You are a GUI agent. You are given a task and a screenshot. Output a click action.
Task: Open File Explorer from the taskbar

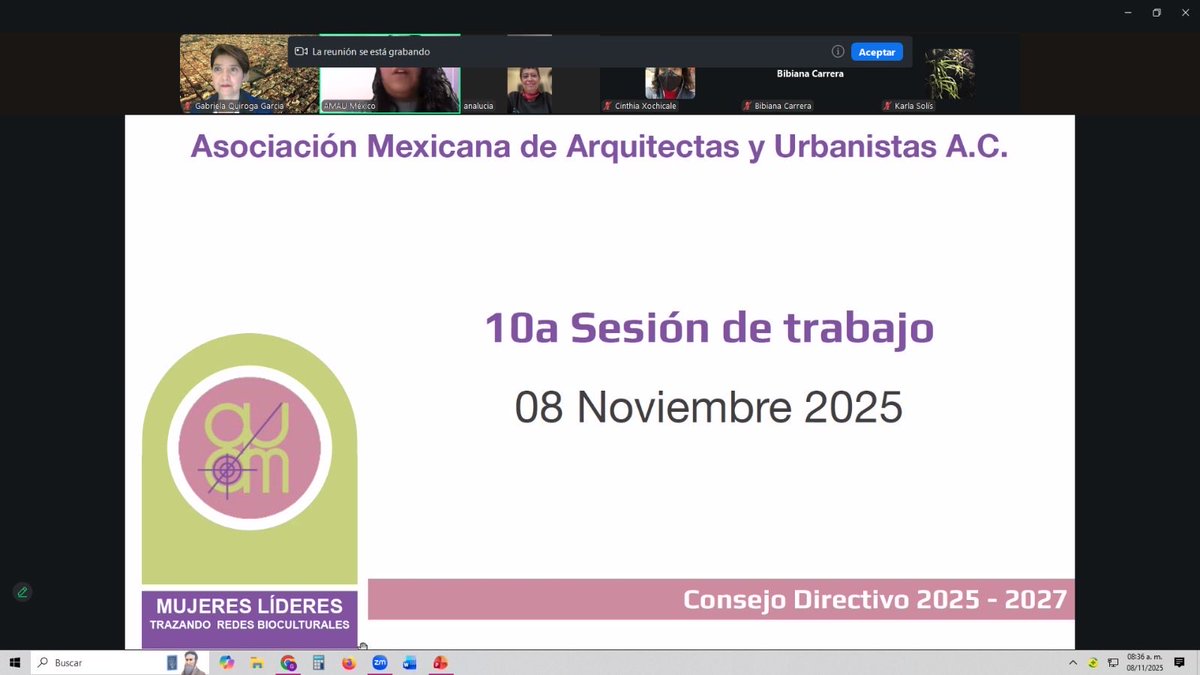257,663
